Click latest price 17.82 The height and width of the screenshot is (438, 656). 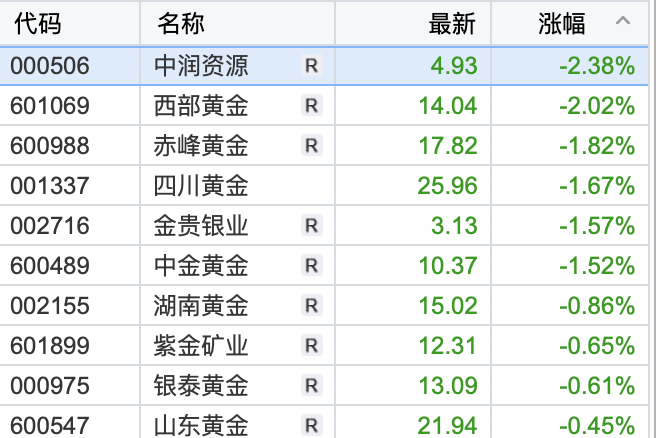tap(448, 146)
